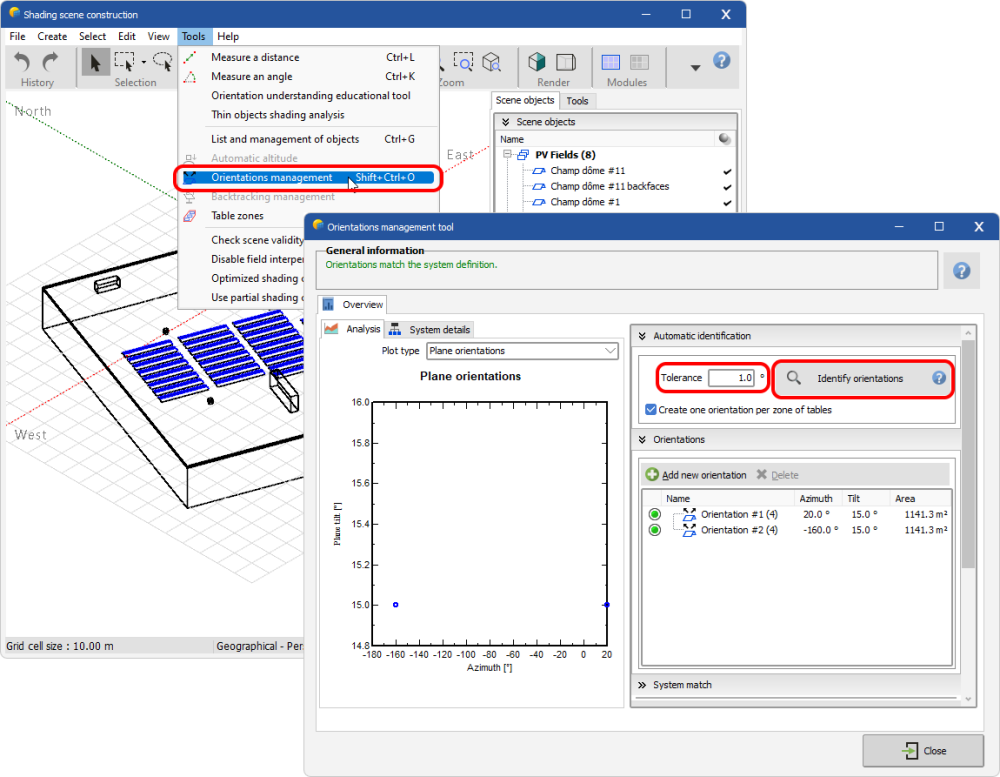Select the arrow pointer selection tool

tap(96, 63)
